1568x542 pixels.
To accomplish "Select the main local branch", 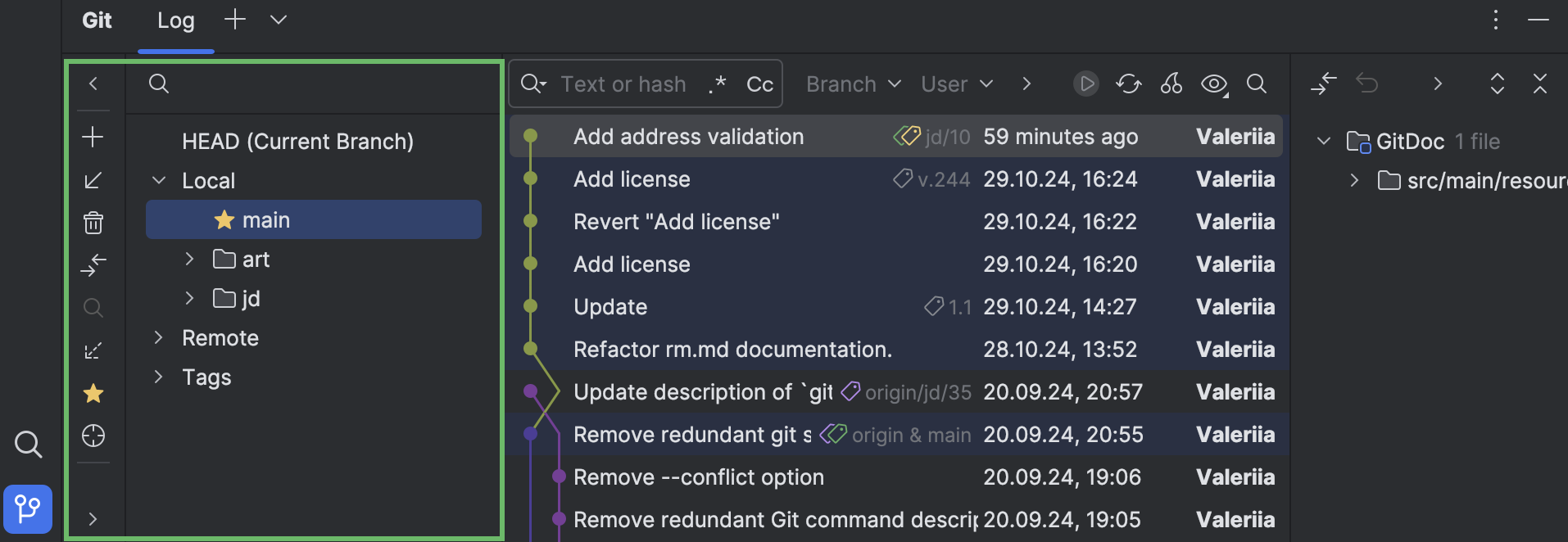I will click(x=266, y=220).
